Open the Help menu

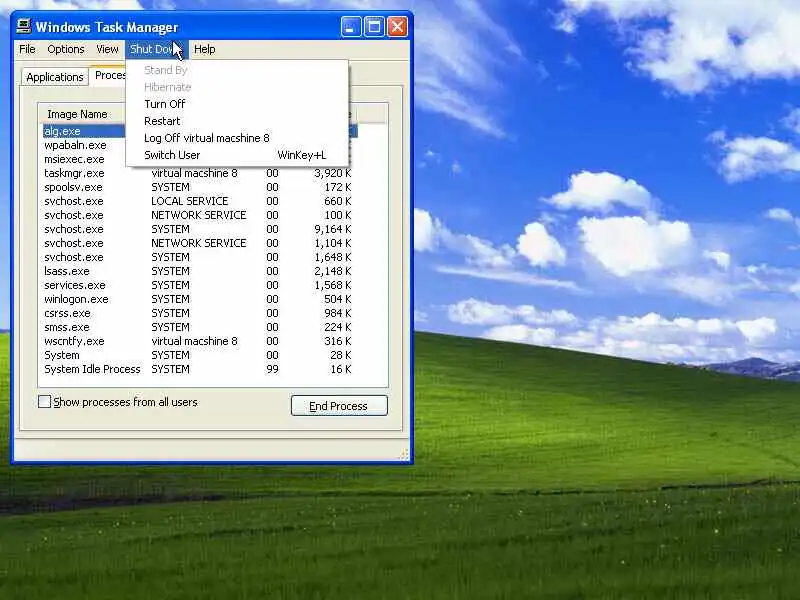click(x=205, y=49)
